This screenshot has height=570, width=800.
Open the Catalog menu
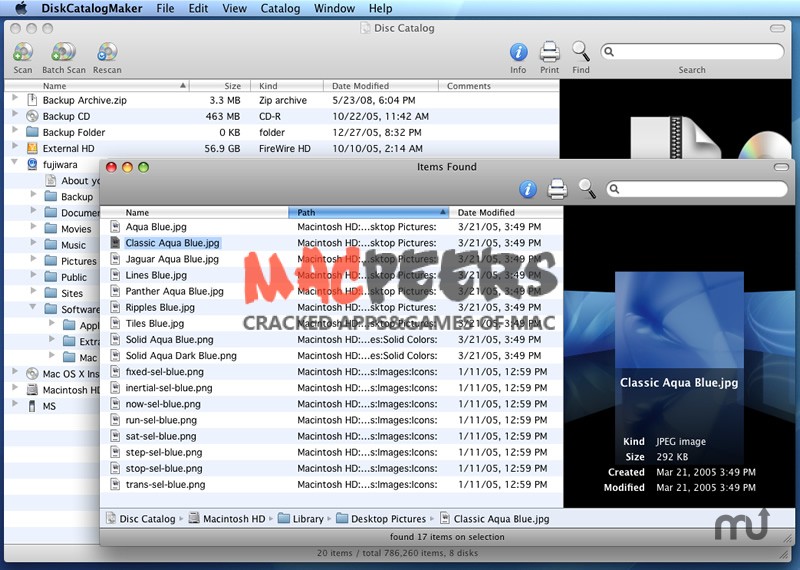point(280,8)
